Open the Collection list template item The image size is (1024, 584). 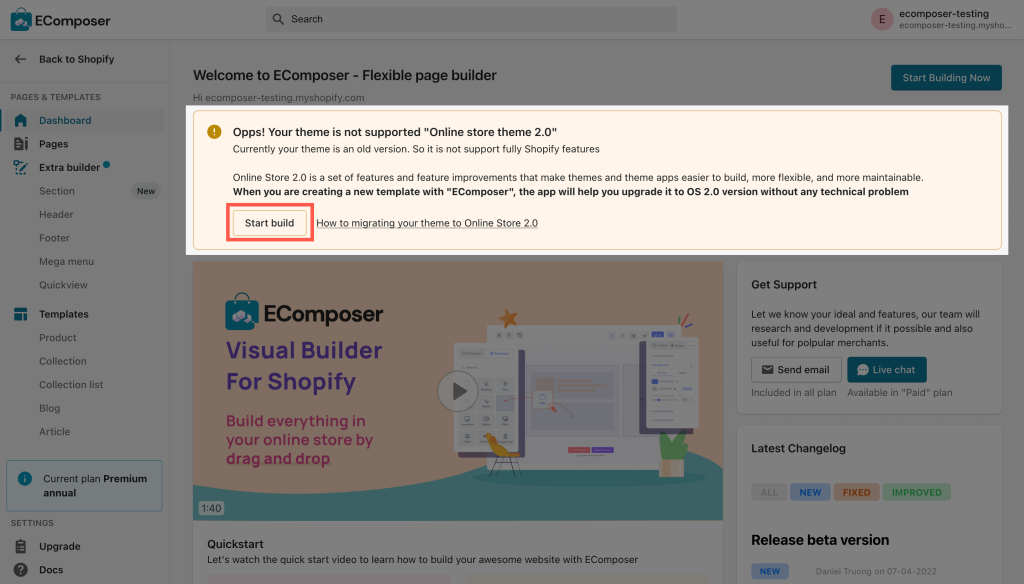tap(71, 385)
